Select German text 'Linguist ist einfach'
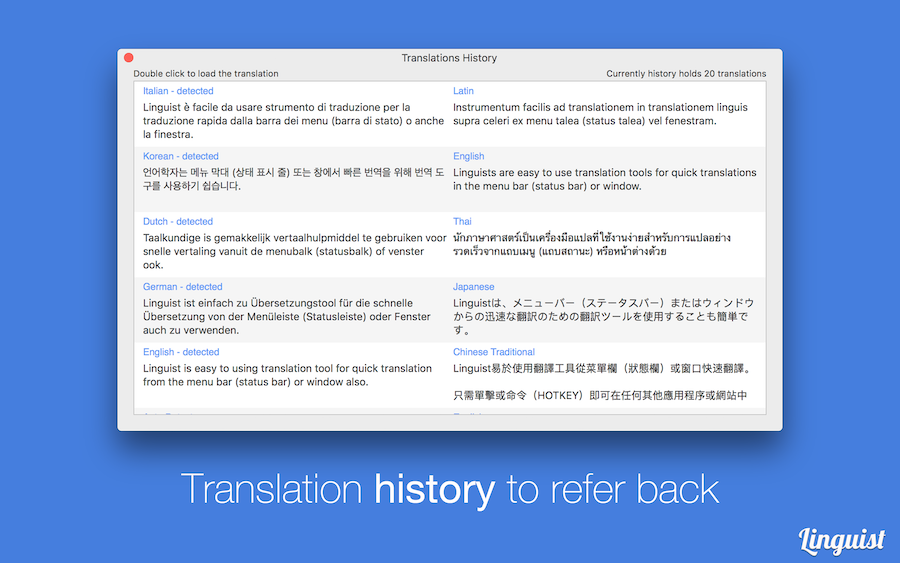The height and width of the screenshot is (563, 900). click(x=287, y=316)
